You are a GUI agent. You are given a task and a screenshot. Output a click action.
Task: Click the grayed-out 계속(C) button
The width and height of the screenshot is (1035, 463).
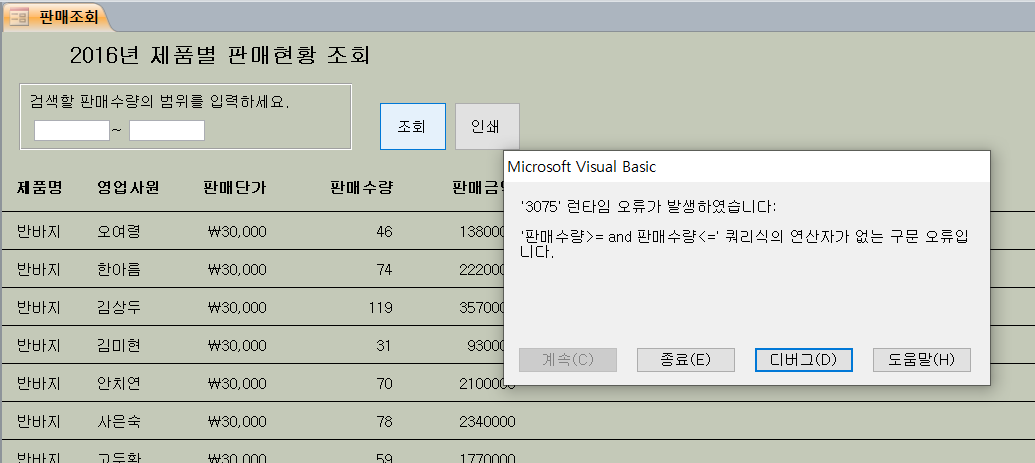pos(568,360)
